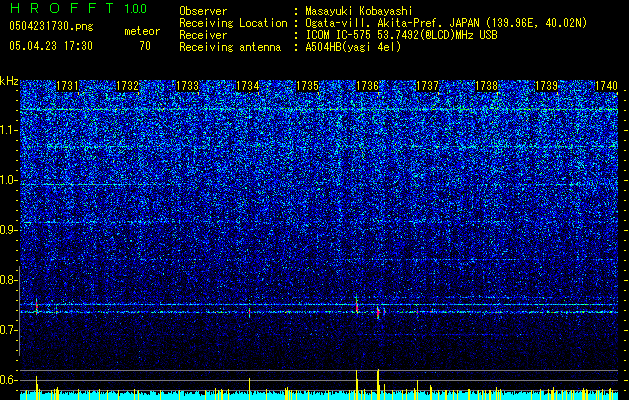Image resolution: width=629 pixels, height=400 pixels.
Task: Click the 1.0 kHz axis label
Action: [x=9, y=180]
